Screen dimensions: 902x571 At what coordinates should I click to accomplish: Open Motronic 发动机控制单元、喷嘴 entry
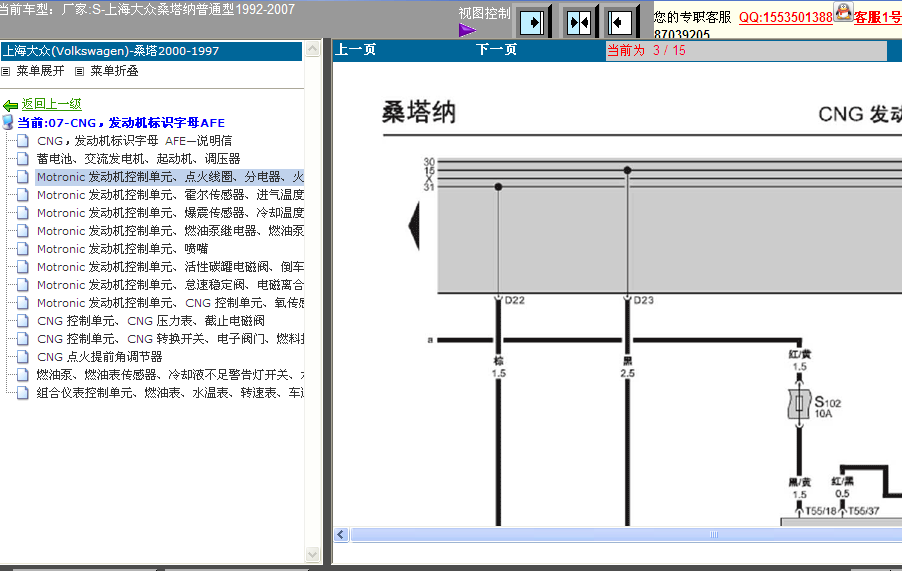tap(123, 249)
